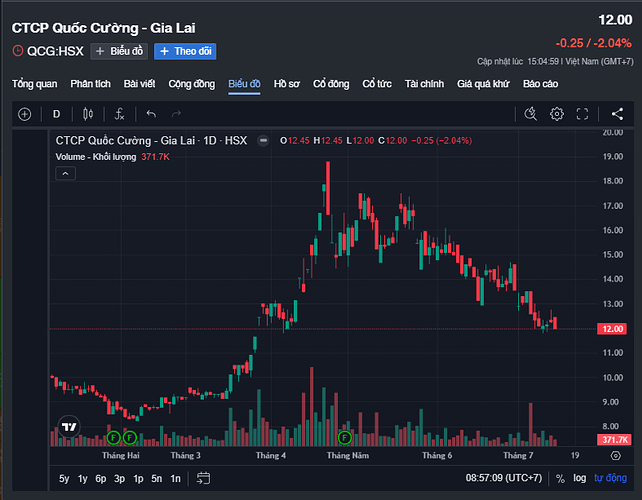
Task: Share the chart via share icon
Action: [617, 114]
